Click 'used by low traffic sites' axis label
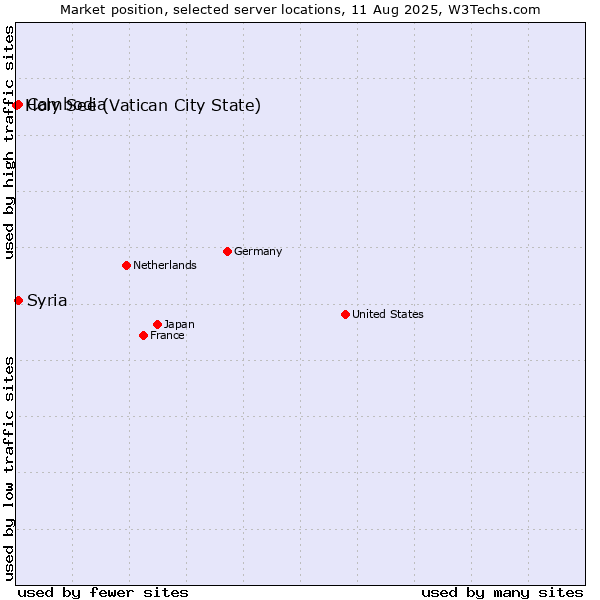 tap(9, 469)
